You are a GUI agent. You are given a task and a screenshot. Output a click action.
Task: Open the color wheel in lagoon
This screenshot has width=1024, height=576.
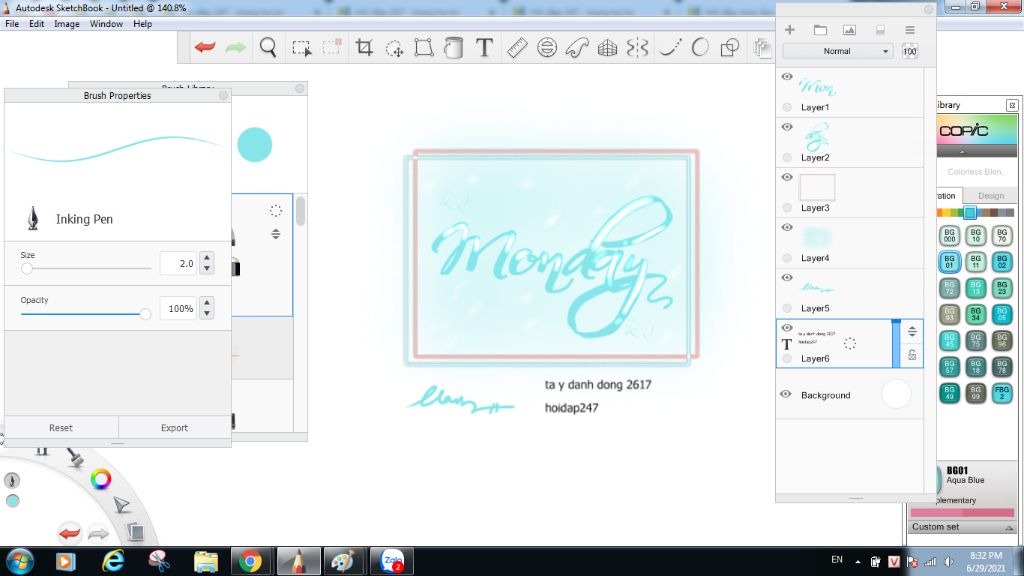(x=101, y=479)
